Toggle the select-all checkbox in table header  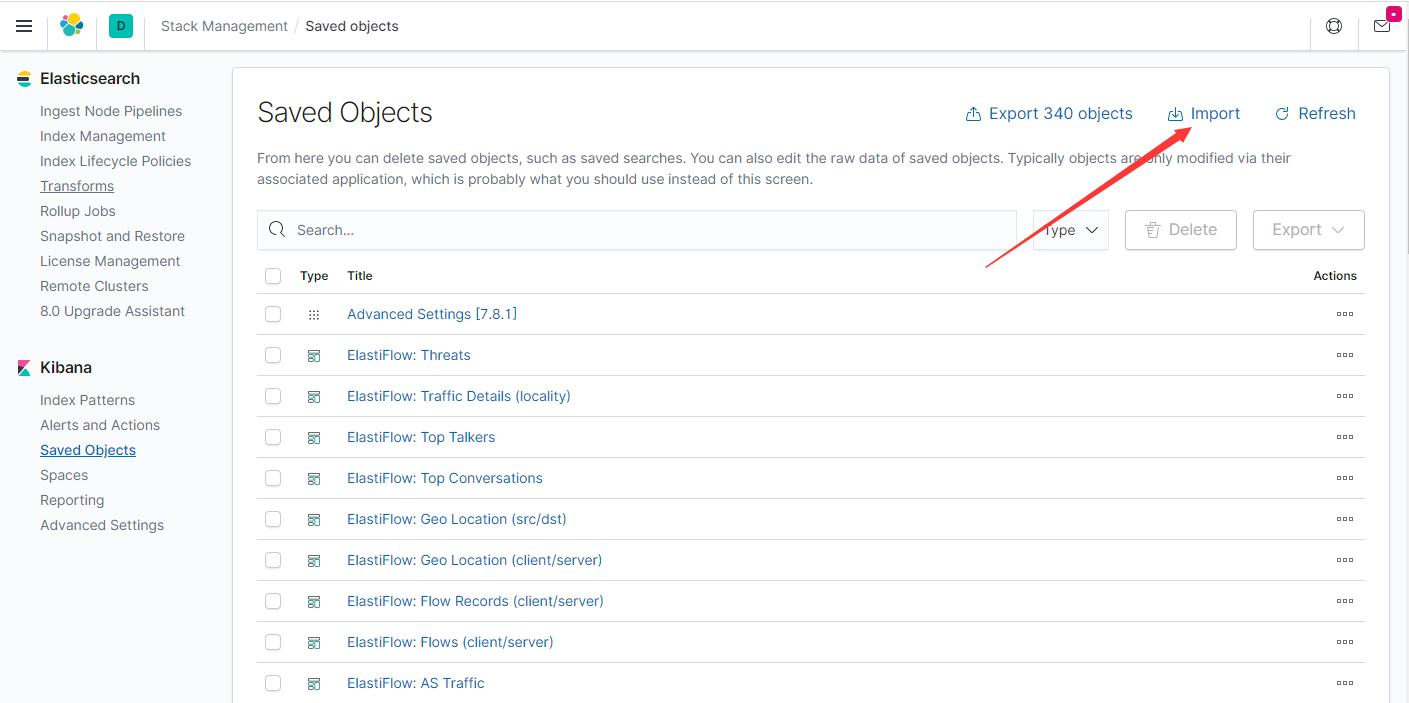[x=273, y=276]
